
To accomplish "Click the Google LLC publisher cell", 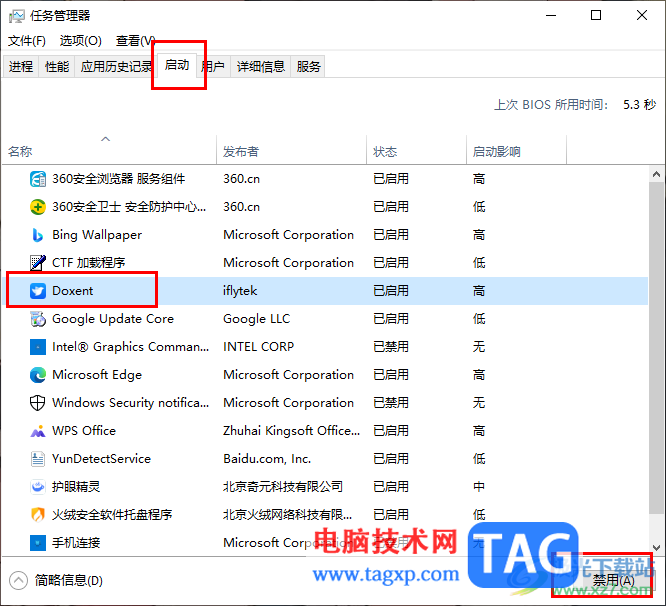I will [257, 319].
